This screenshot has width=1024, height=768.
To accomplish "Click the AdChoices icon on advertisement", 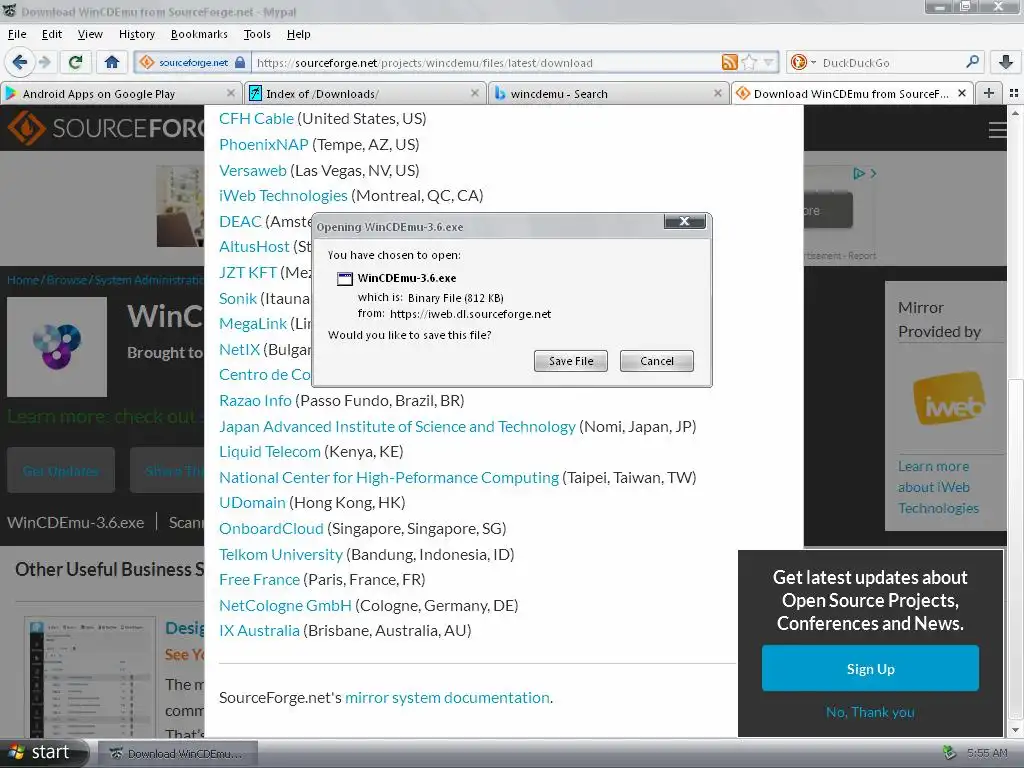I will [x=859, y=174].
